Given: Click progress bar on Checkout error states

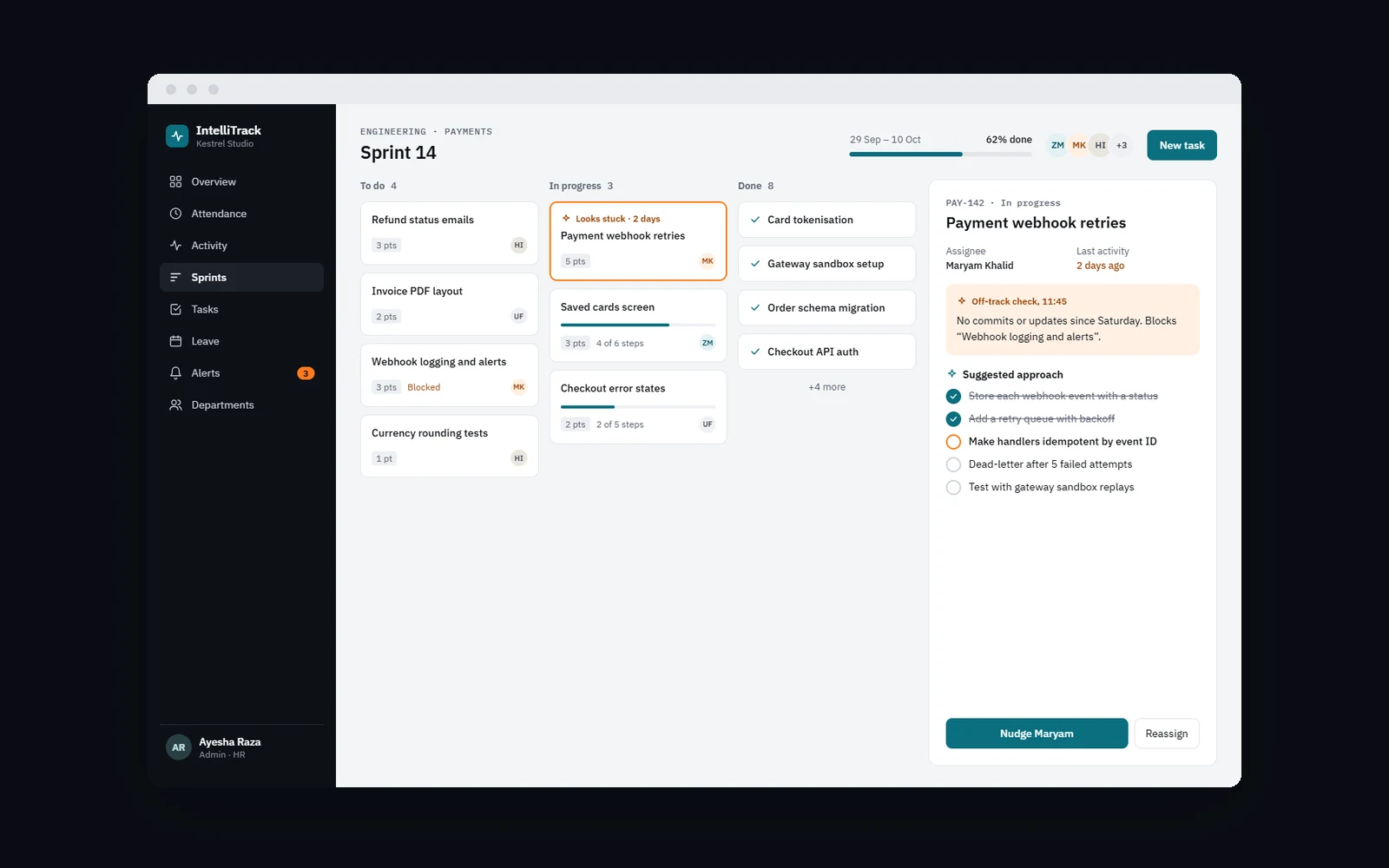Looking at the screenshot, I should click(x=638, y=406).
